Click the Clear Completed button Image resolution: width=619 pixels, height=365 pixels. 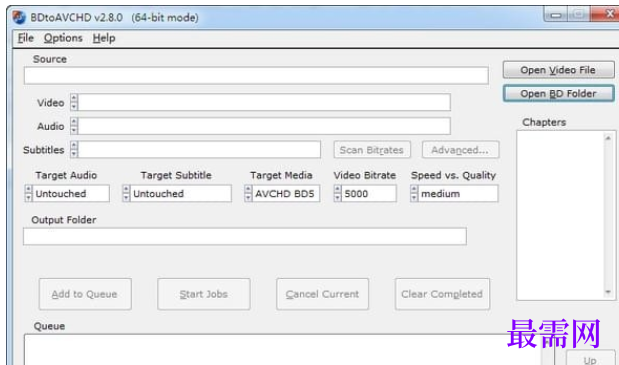[442, 294]
